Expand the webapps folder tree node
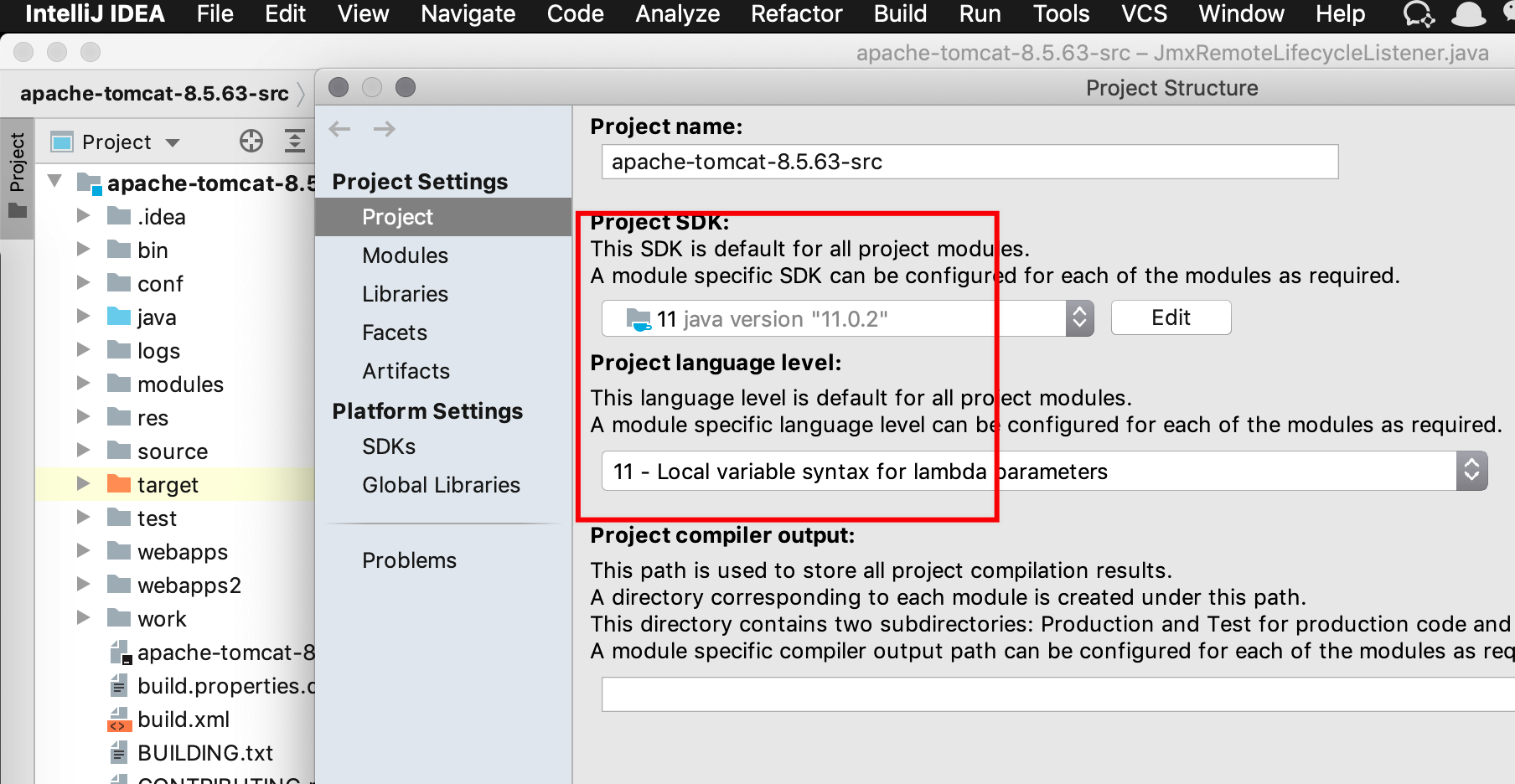Viewport: 1515px width, 784px height. pyautogui.click(x=84, y=551)
